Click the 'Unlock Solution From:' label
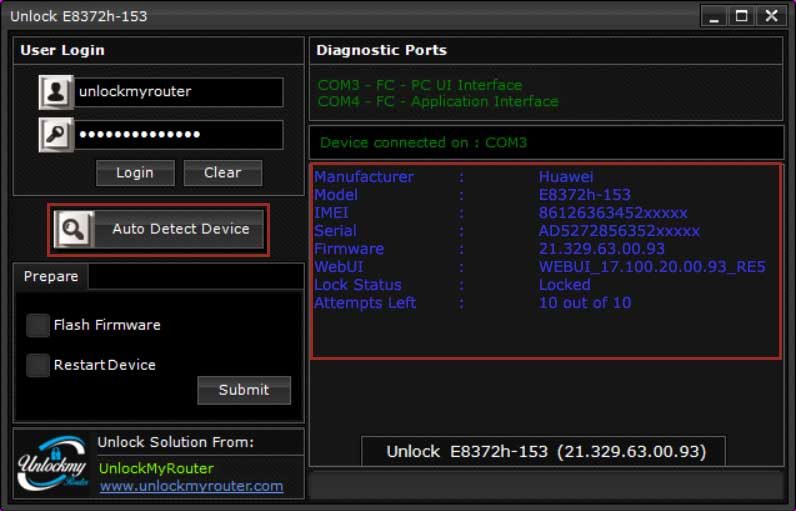The width and height of the screenshot is (796, 511). 176,442
